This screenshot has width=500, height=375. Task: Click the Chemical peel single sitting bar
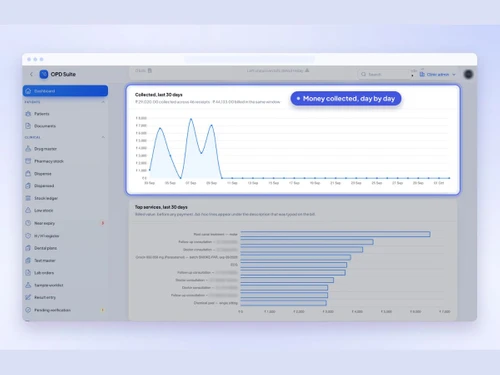click(284, 303)
